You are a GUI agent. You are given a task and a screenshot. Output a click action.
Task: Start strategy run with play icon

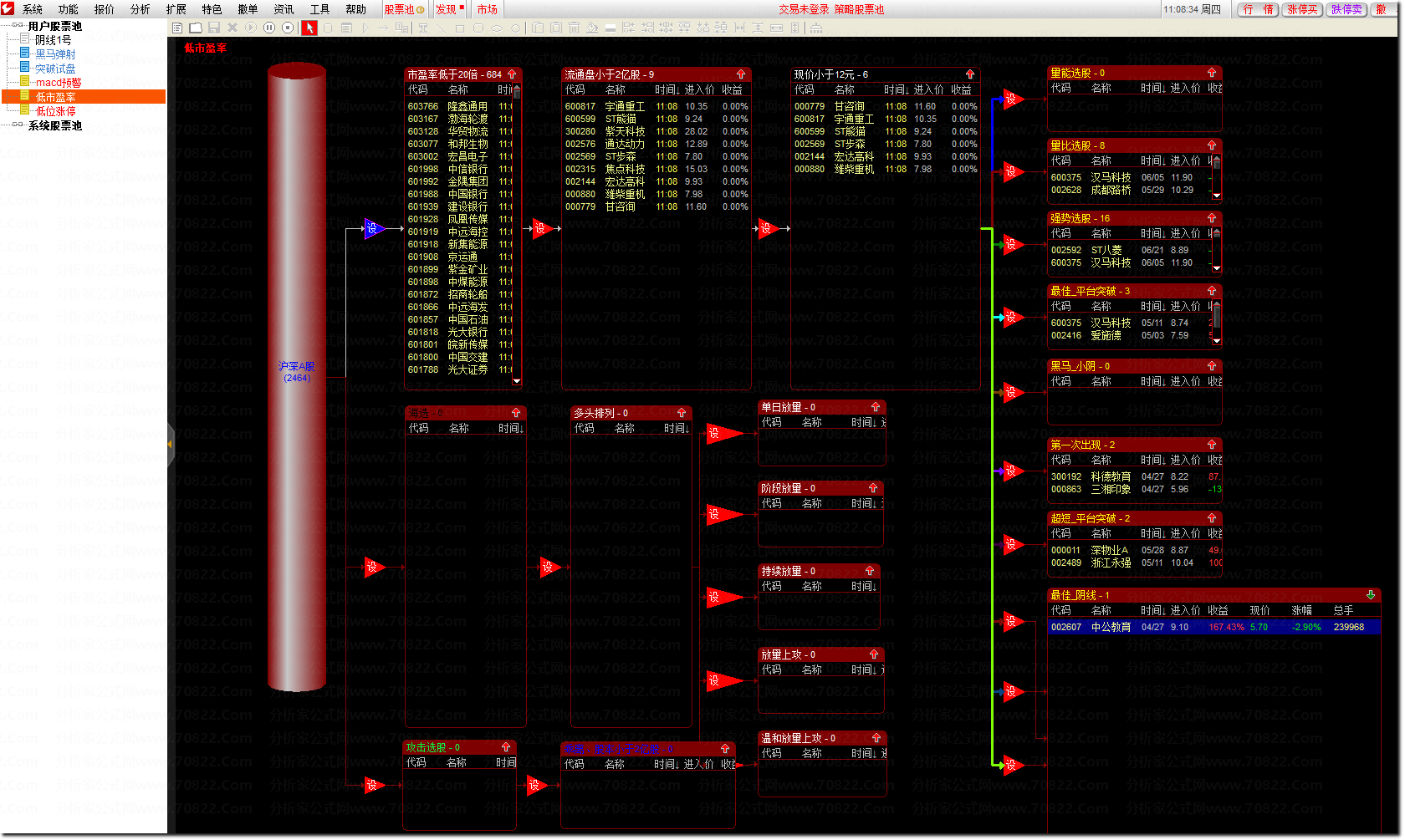tap(251, 28)
